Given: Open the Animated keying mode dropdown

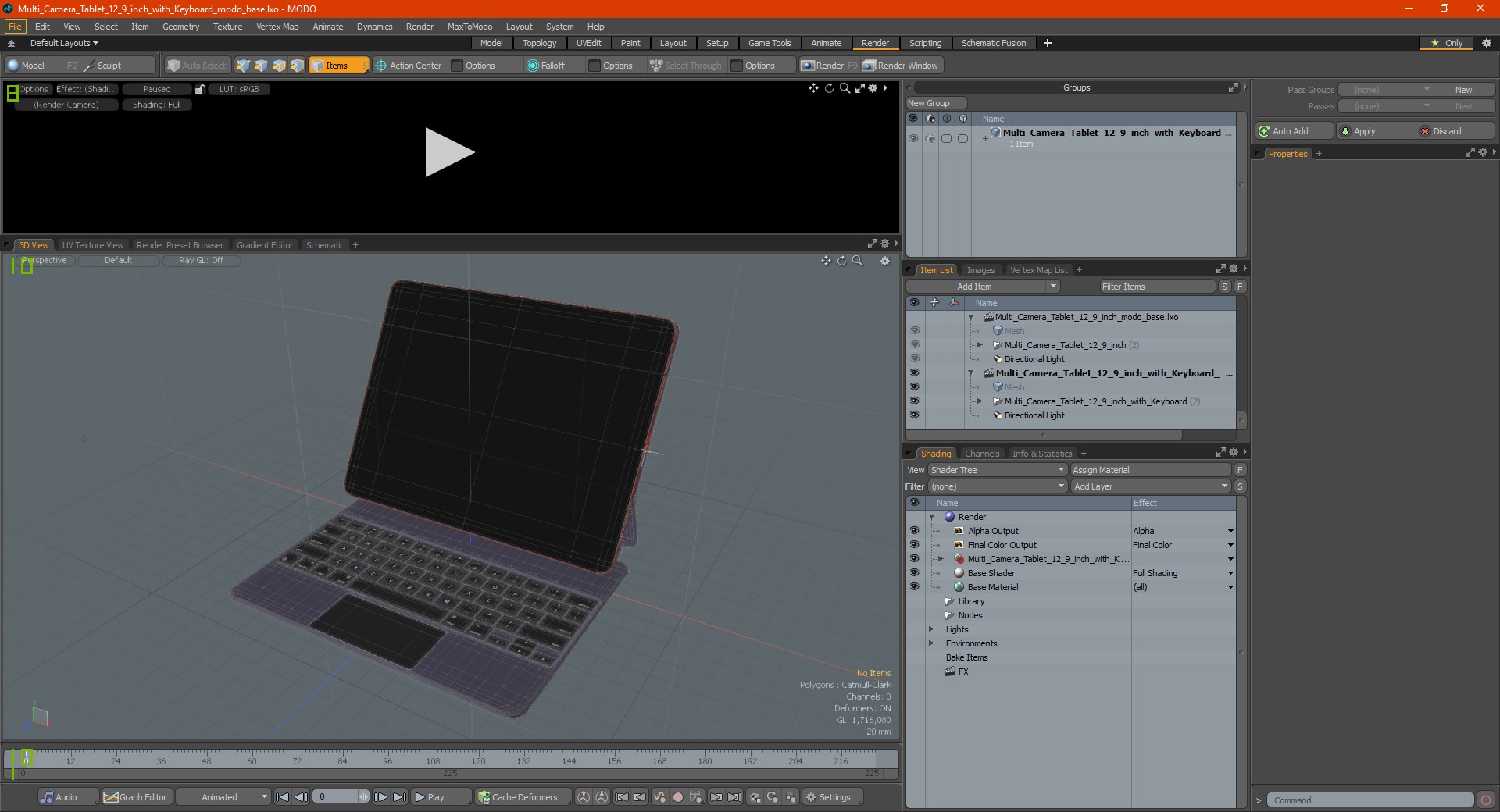Looking at the screenshot, I should pyautogui.click(x=223, y=797).
